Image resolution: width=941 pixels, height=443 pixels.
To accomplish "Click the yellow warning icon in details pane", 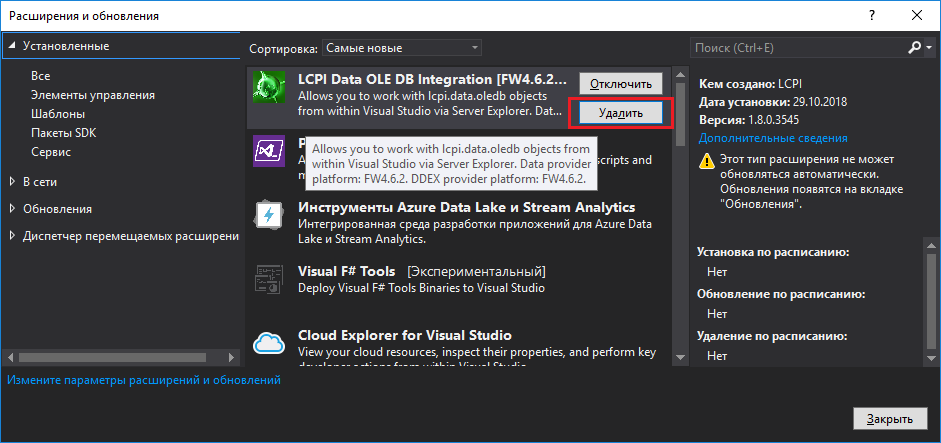I will click(x=707, y=161).
